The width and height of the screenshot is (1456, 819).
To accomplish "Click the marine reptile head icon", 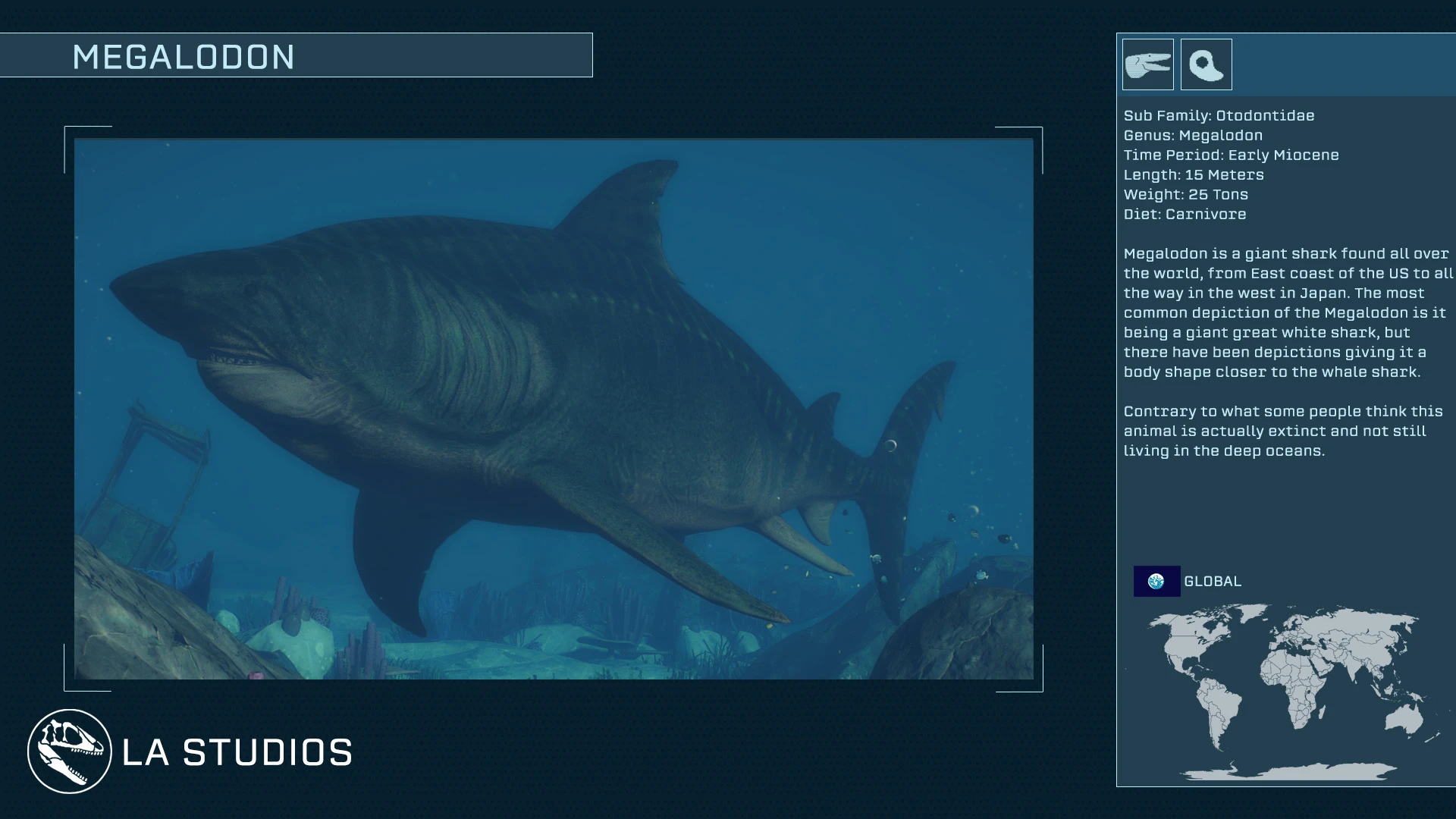I will 1147,64.
